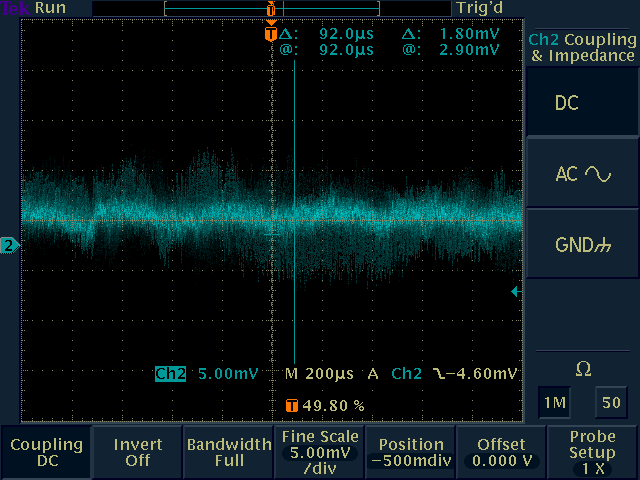Viewport: 640px width, 480px height.
Task: Select Fine Scale 5.00mV/div option
Action: (x=320, y=452)
